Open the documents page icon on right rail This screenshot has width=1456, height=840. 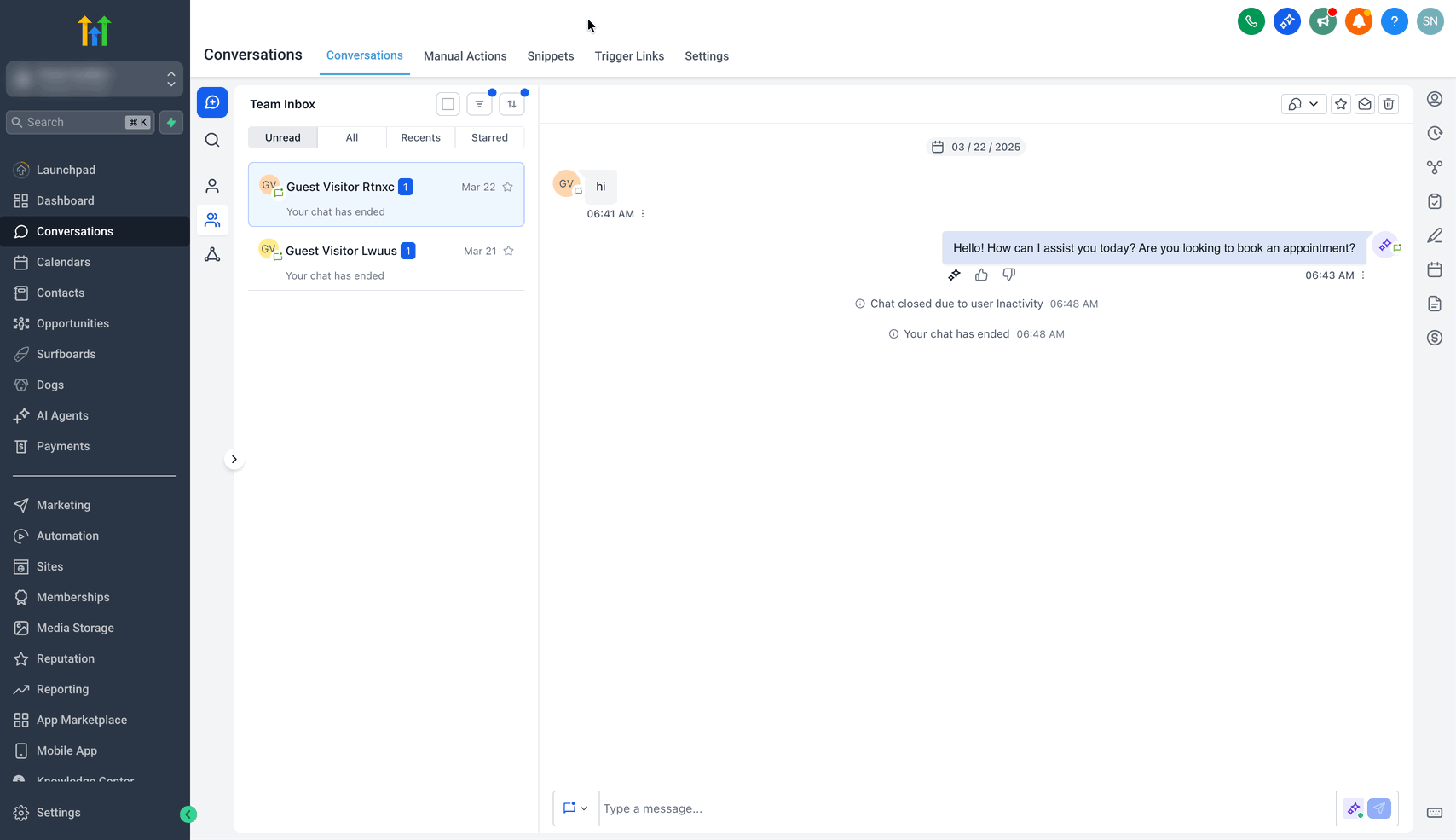pos(1435,304)
